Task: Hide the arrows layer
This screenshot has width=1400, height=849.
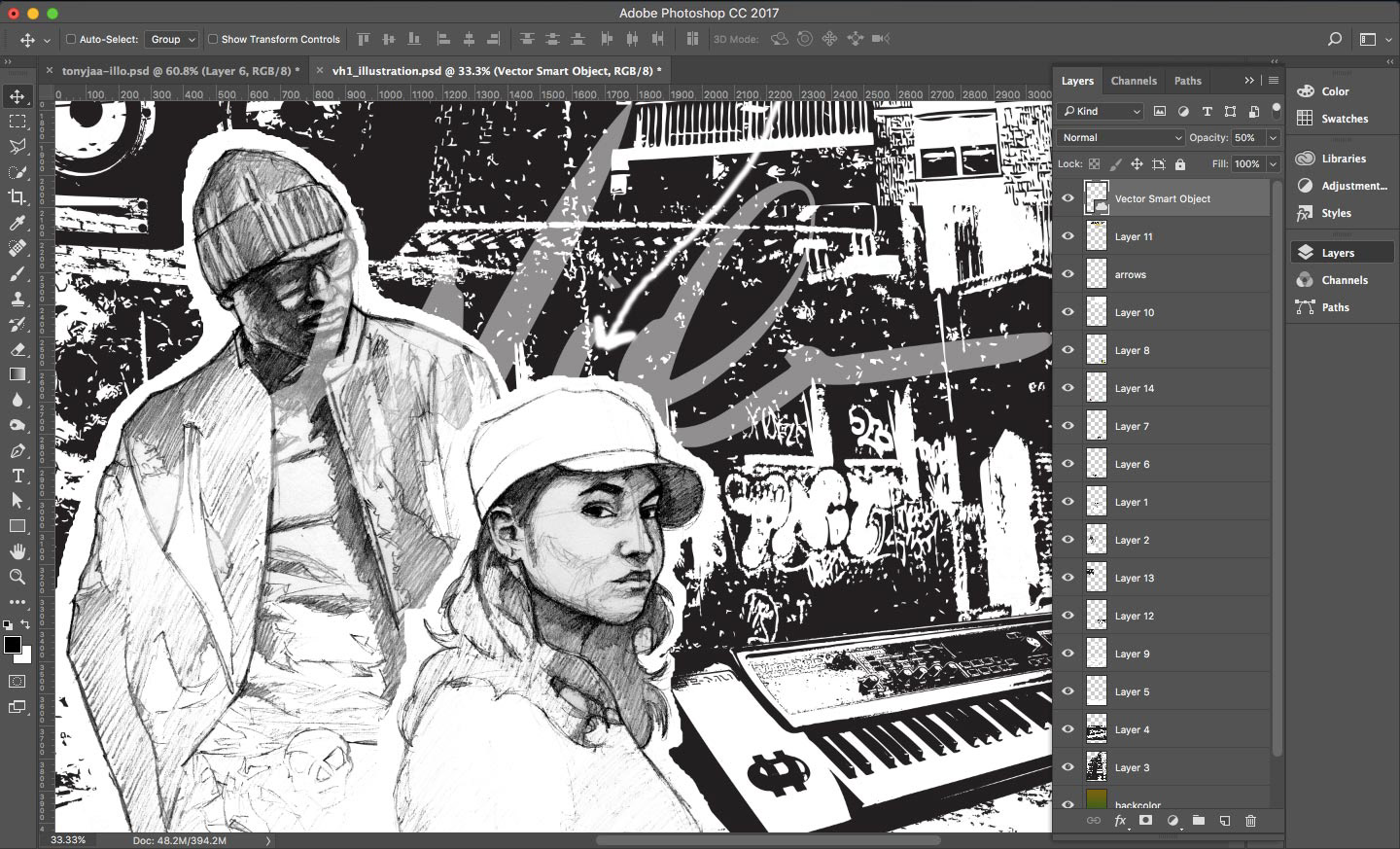Action: coord(1067,274)
